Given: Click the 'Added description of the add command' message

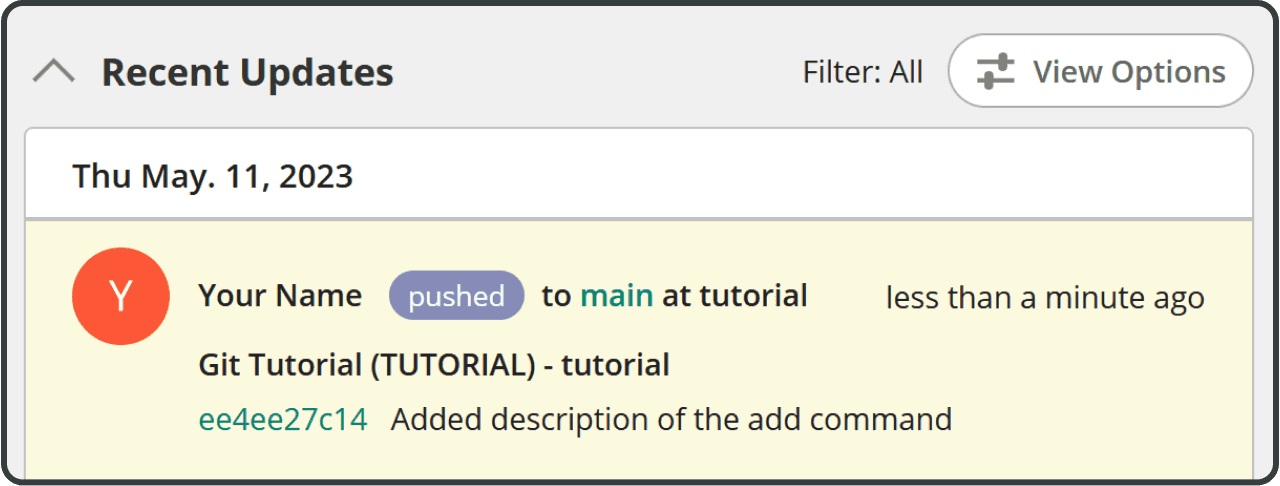Looking at the screenshot, I should tap(671, 419).
